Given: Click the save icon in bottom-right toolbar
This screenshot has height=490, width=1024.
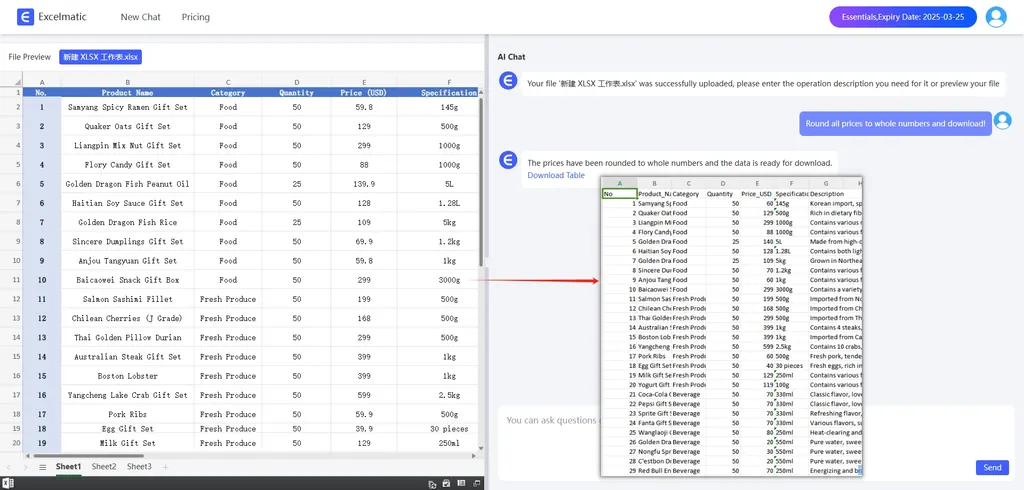Looking at the screenshot, I should [448, 484].
